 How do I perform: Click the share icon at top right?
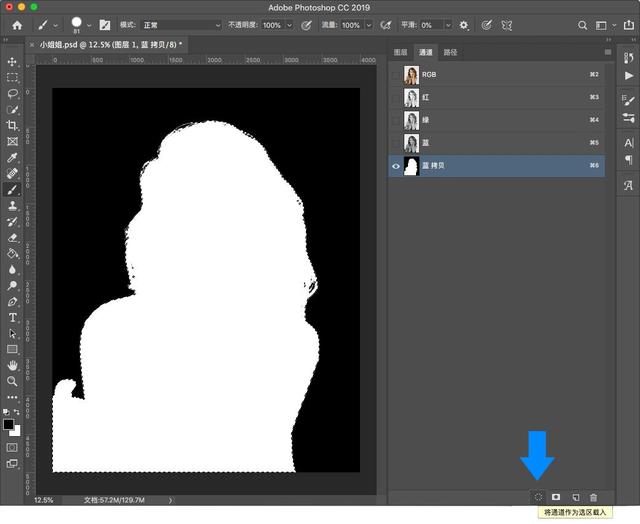pos(629,25)
